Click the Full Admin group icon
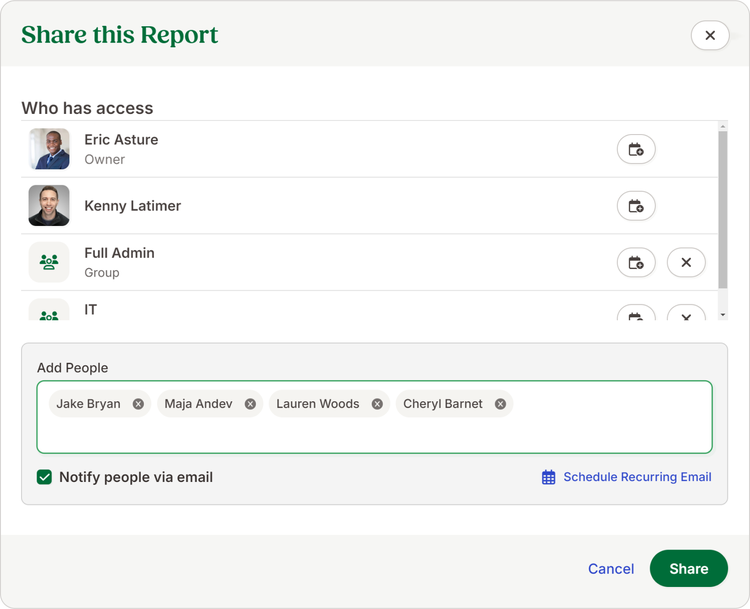 pyautogui.click(x=49, y=262)
